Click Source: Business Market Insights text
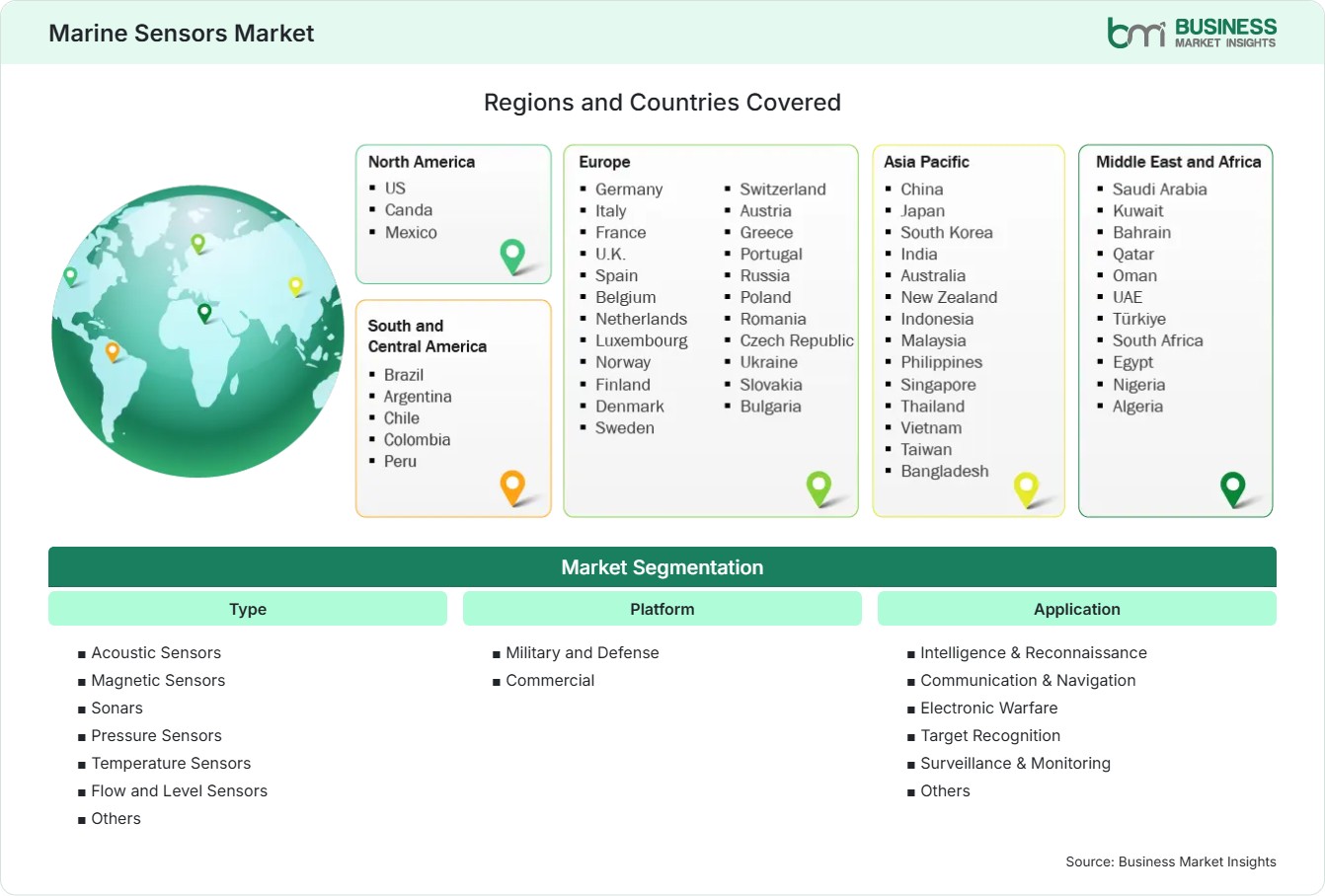Image resolution: width=1325 pixels, height=896 pixels. point(1171,861)
